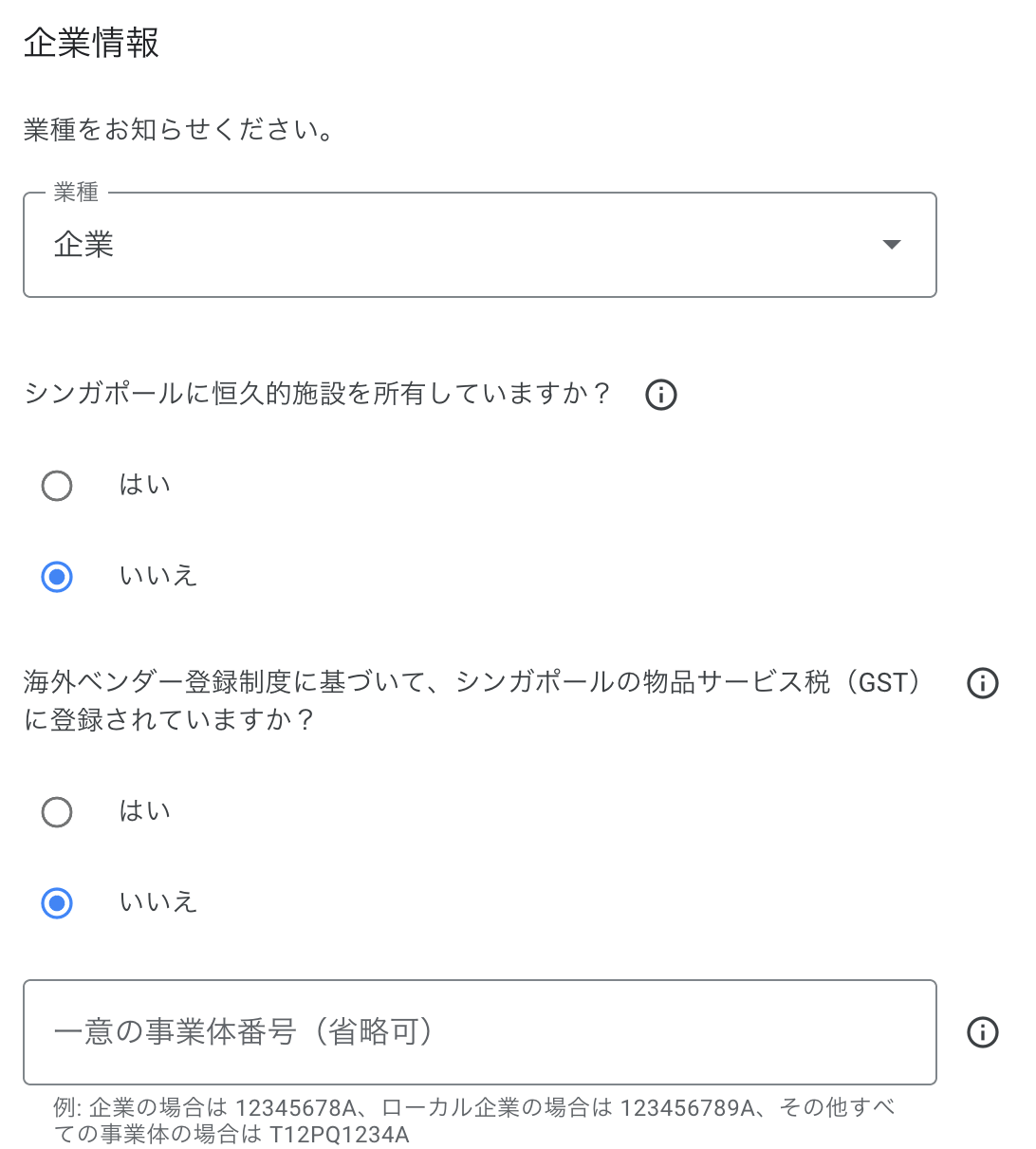Image resolution: width=1036 pixels, height=1149 pixels.
Task: Click the 業種をお知らせください prompt text
Action: click(x=178, y=130)
